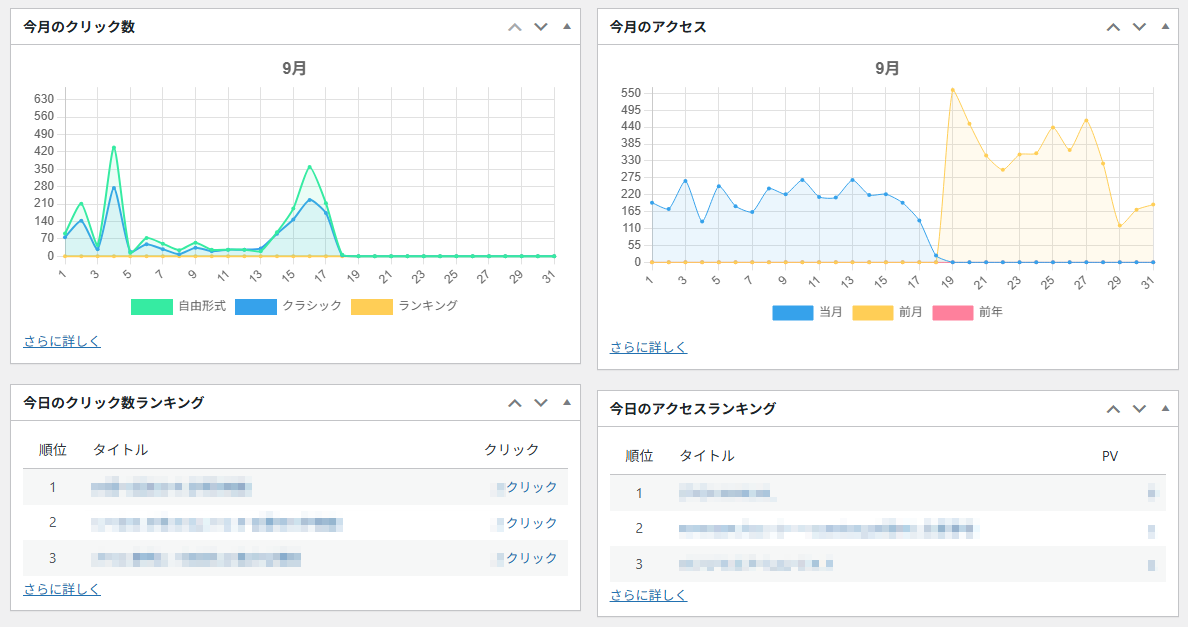The width and height of the screenshot is (1188, 627).
Task: Open さらに詳しく link under click chart
Action: [x=62, y=341]
